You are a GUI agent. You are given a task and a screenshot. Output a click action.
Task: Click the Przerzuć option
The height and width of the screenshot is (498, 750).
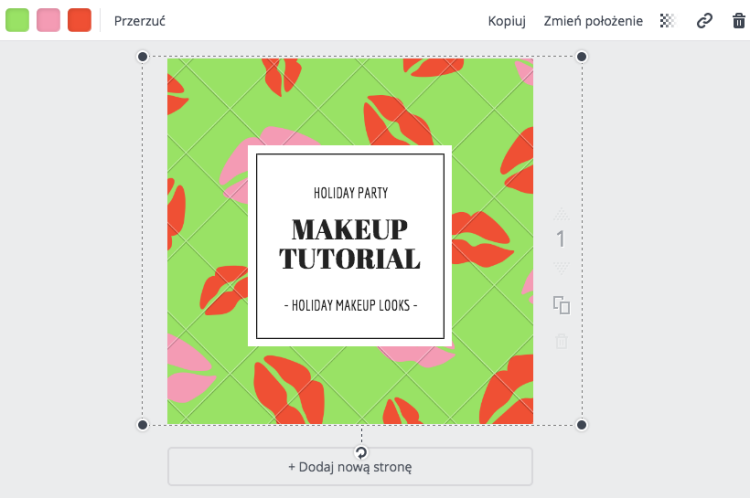pyautogui.click(x=139, y=21)
